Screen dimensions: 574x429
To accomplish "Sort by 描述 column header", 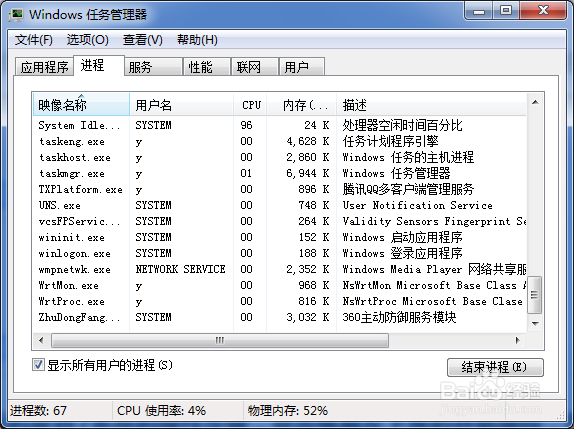I will coord(431,105).
